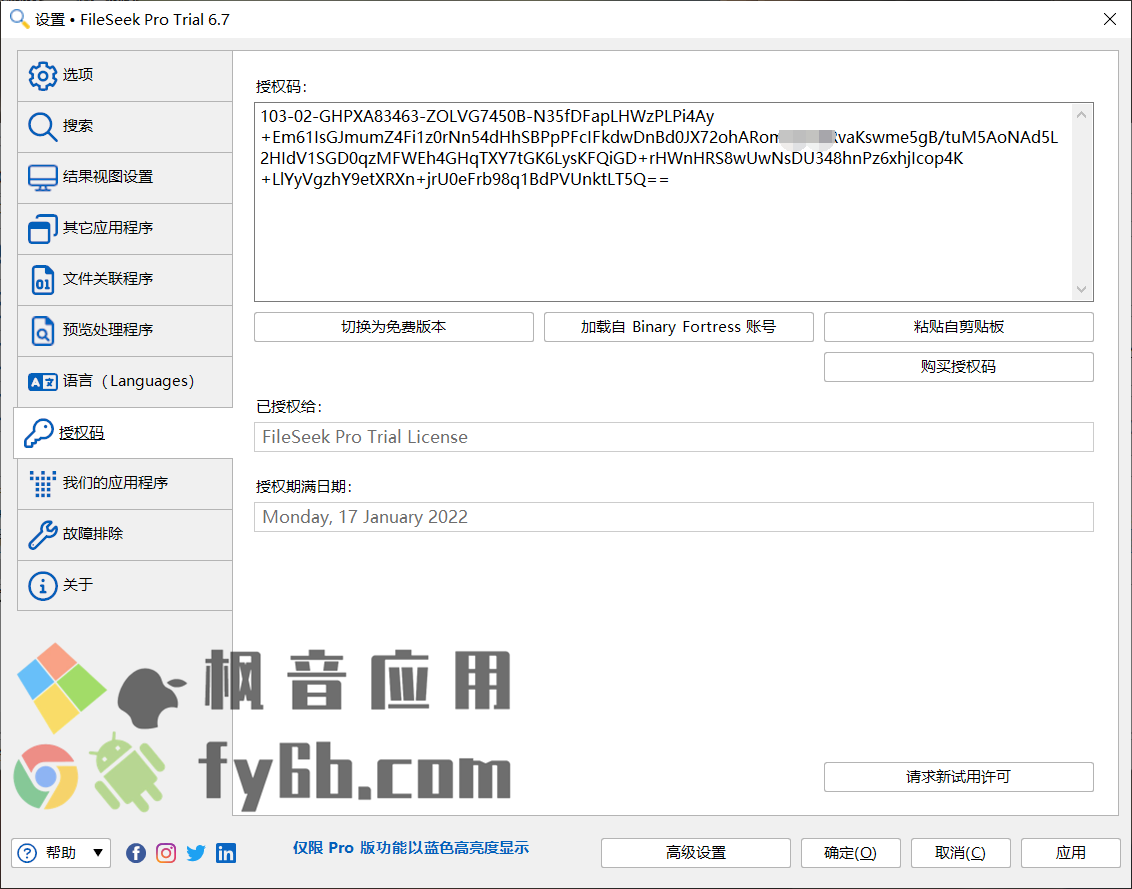1132x889 pixels.
Task: Open the Facebook link icon
Action: click(x=136, y=853)
